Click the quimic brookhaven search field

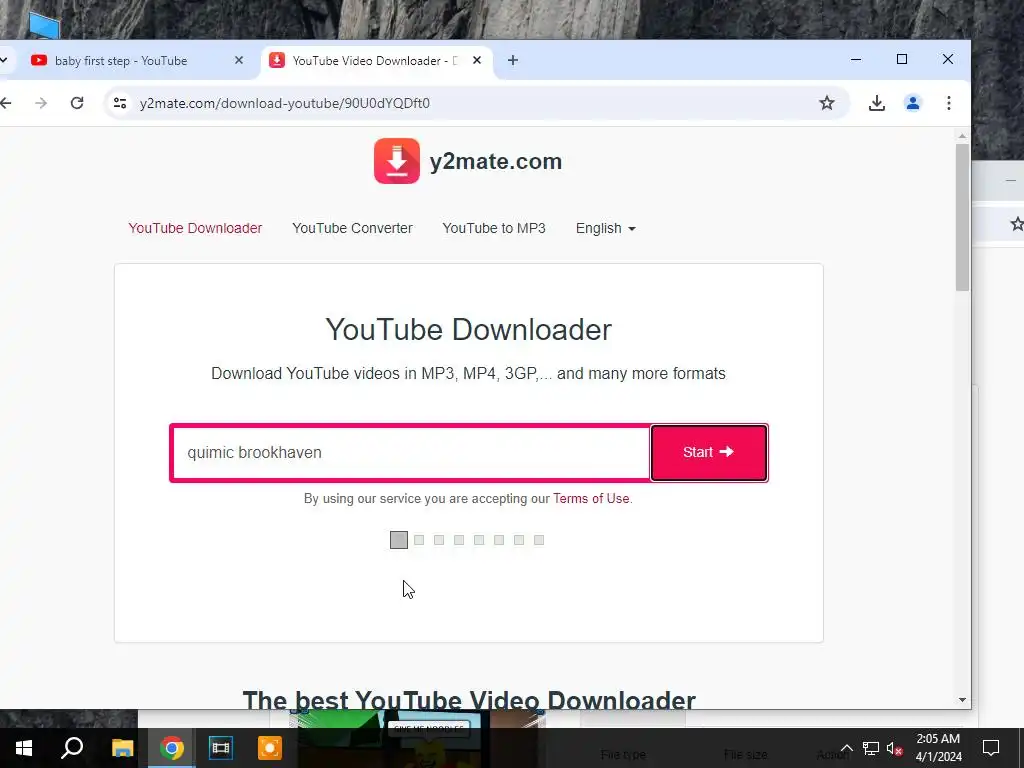[x=411, y=453]
